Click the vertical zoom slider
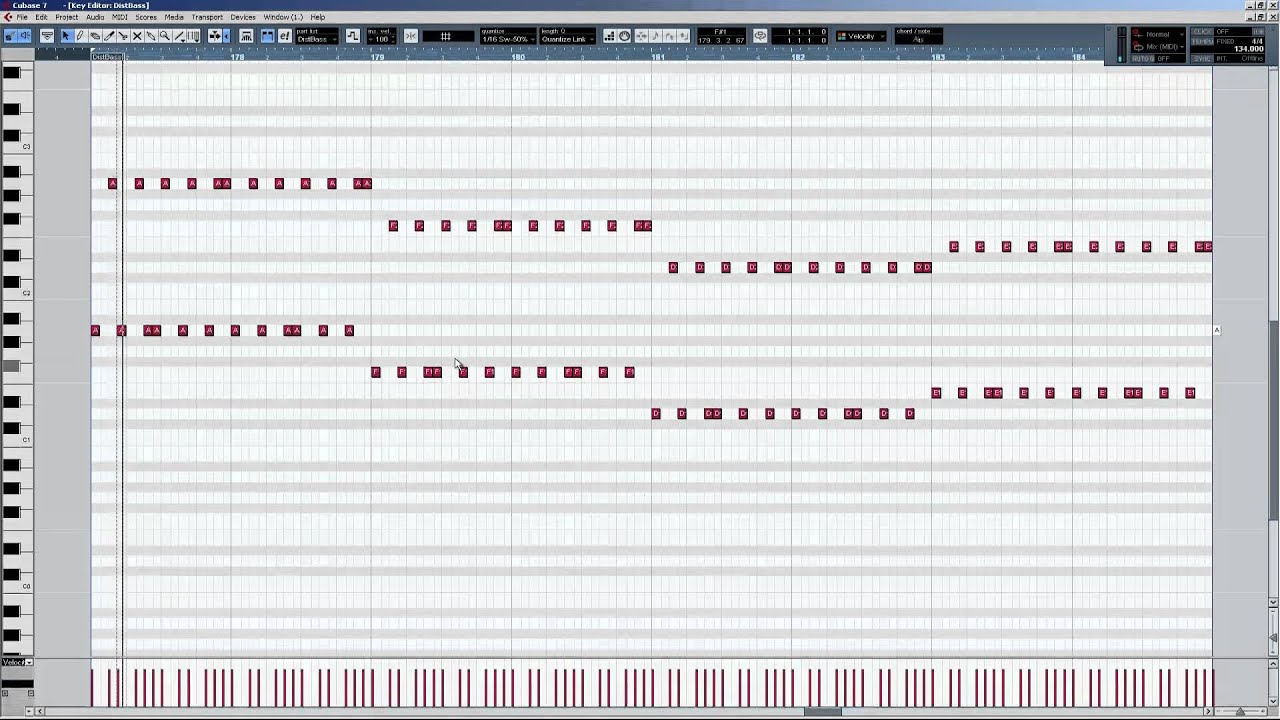The image size is (1280, 720). point(1273,638)
